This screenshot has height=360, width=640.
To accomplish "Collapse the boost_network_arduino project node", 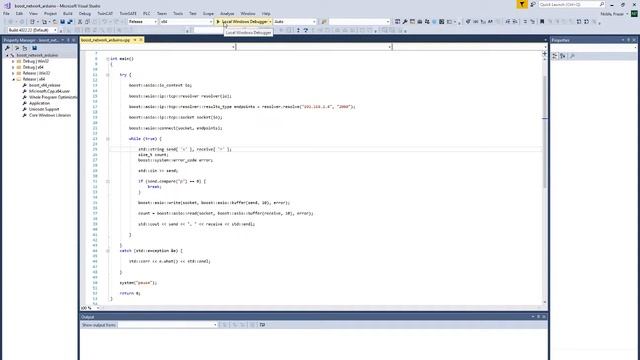I will [x=7, y=55].
